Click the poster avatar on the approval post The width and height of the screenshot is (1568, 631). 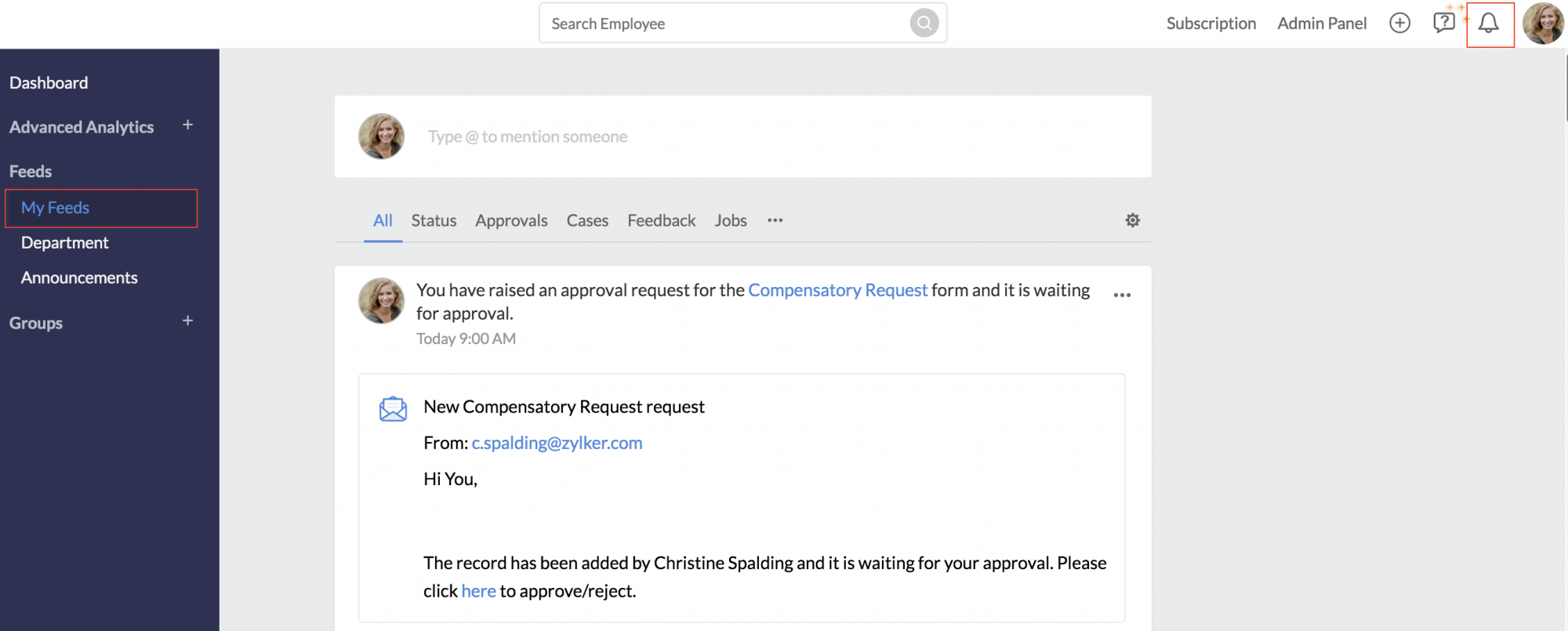pyautogui.click(x=381, y=300)
